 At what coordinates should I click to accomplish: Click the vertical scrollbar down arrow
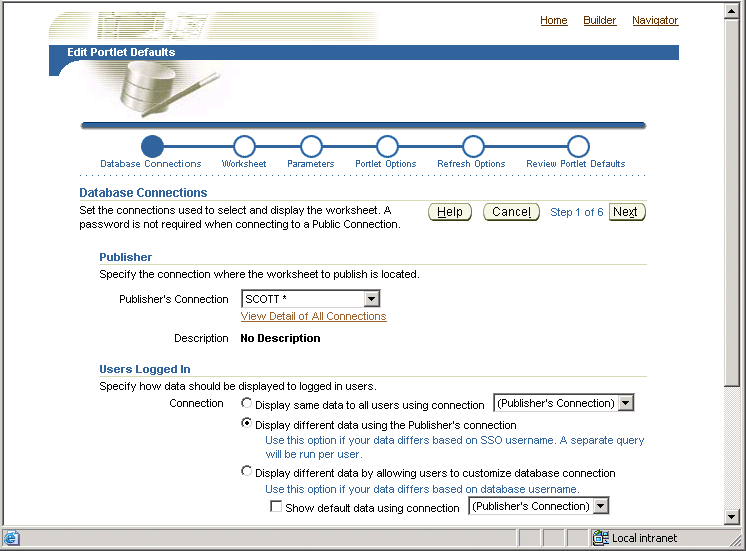click(x=732, y=517)
